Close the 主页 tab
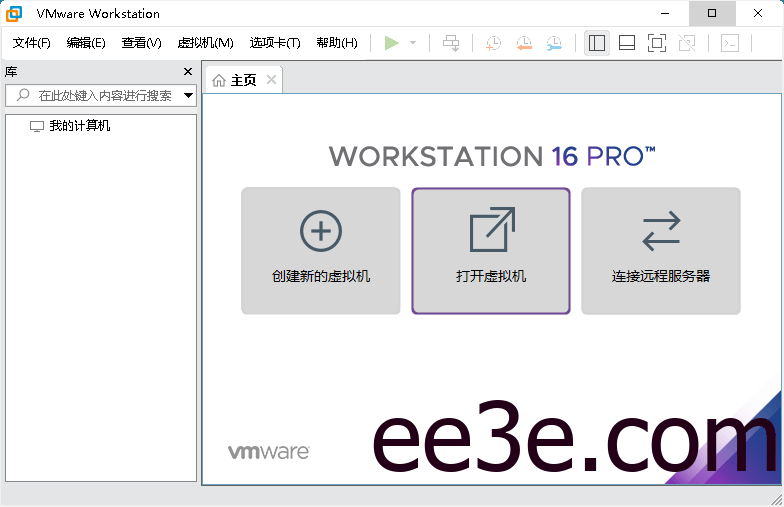 272,80
